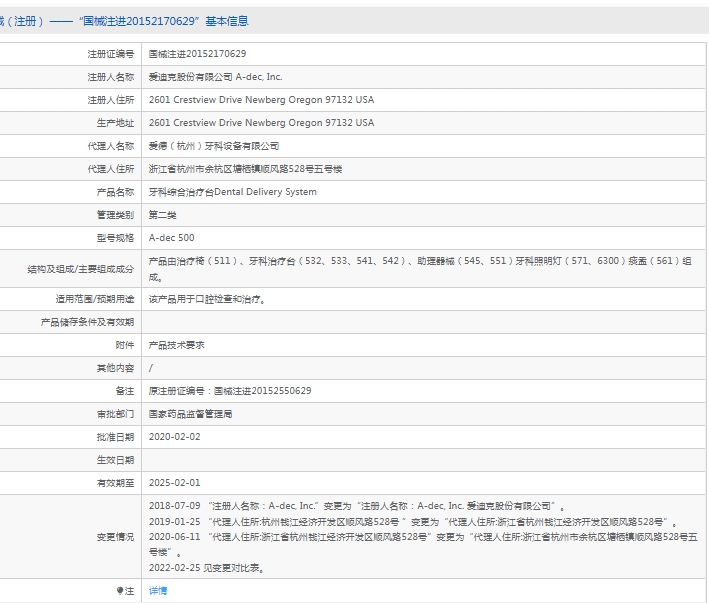The height and width of the screenshot is (603, 709).
Task: Select the registration number 国械注进20152170629 value
Action: point(198,54)
